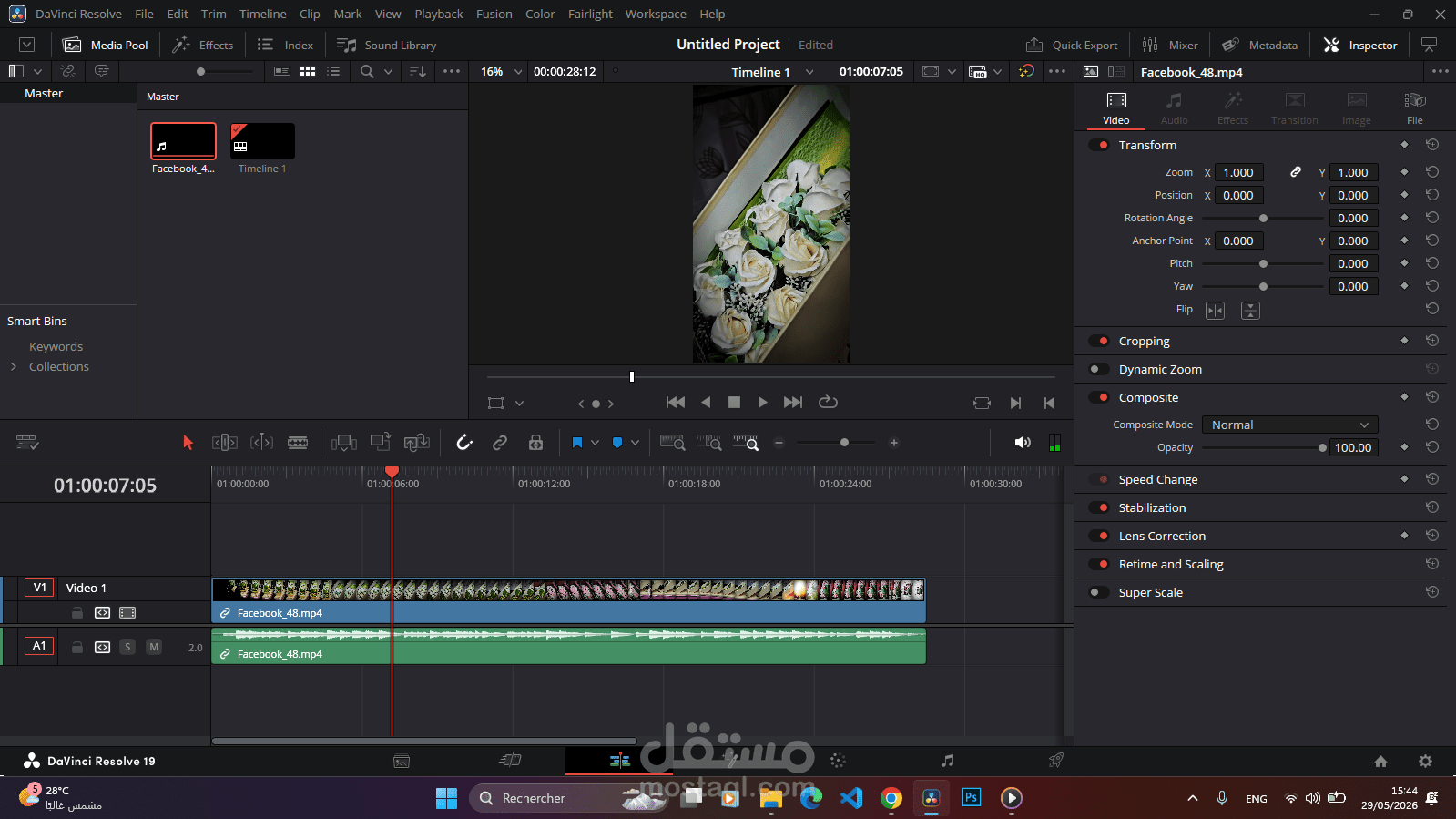This screenshot has height=819, width=1456.
Task: Adjust the Opacity slider handle
Action: [x=1322, y=447]
